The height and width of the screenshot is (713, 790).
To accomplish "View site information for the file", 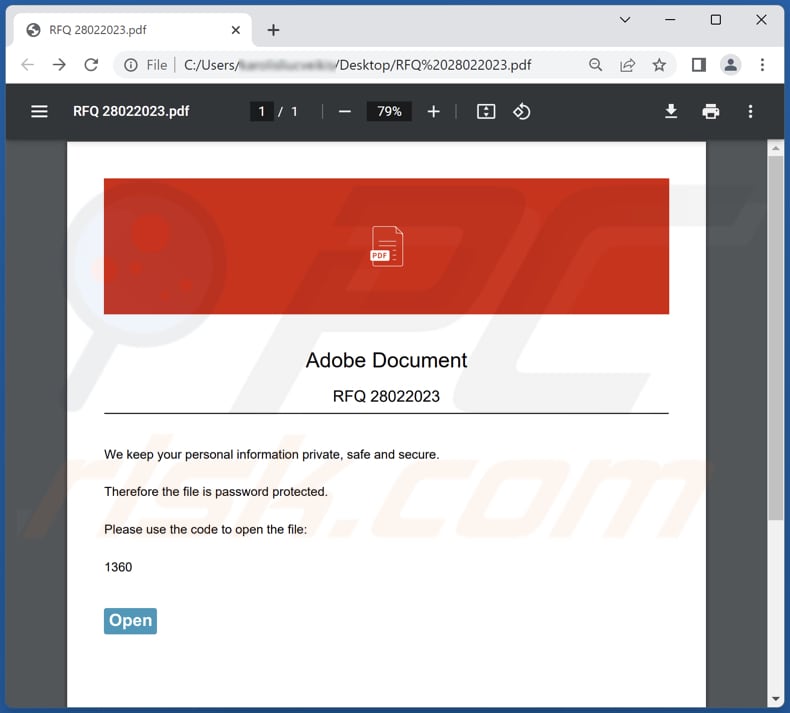I will pyautogui.click(x=130, y=65).
